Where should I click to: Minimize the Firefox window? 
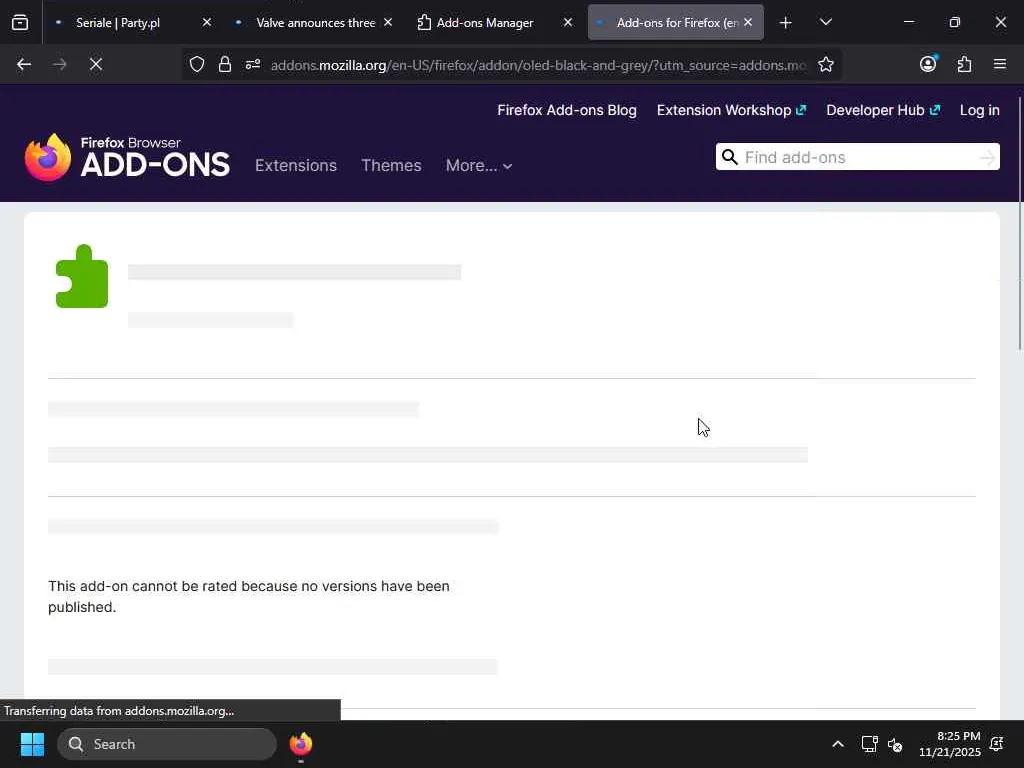coord(908,22)
